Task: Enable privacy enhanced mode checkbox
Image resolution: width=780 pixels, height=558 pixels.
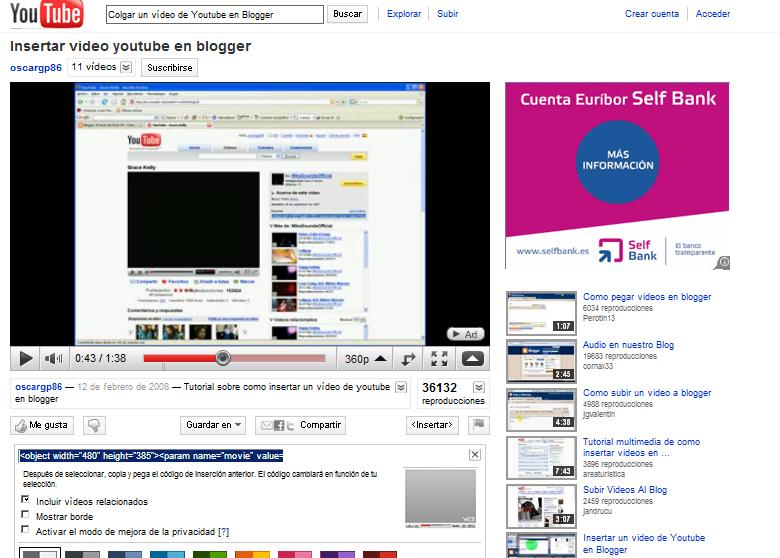Action: click(25, 529)
